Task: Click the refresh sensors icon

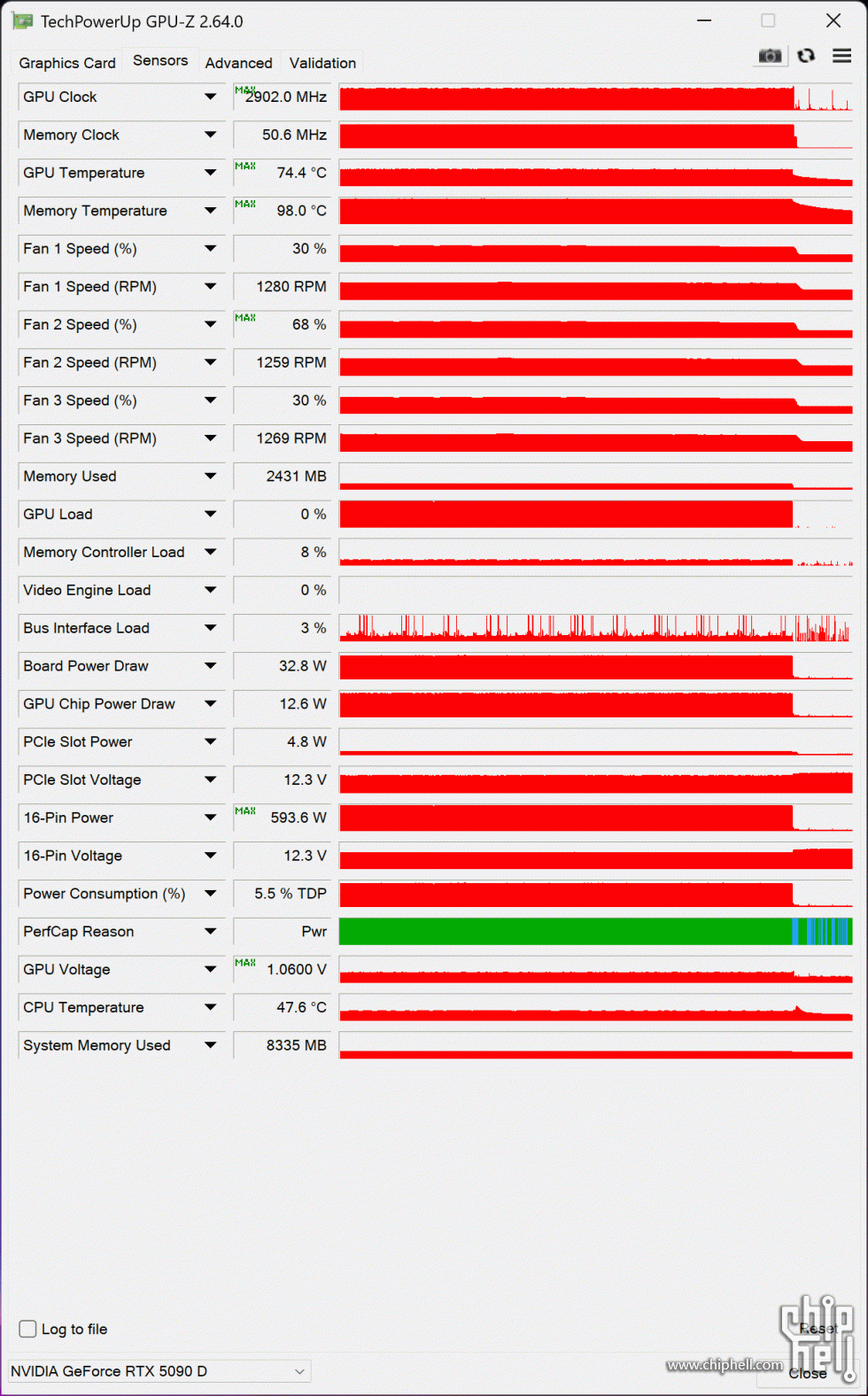Action: coord(806,56)
